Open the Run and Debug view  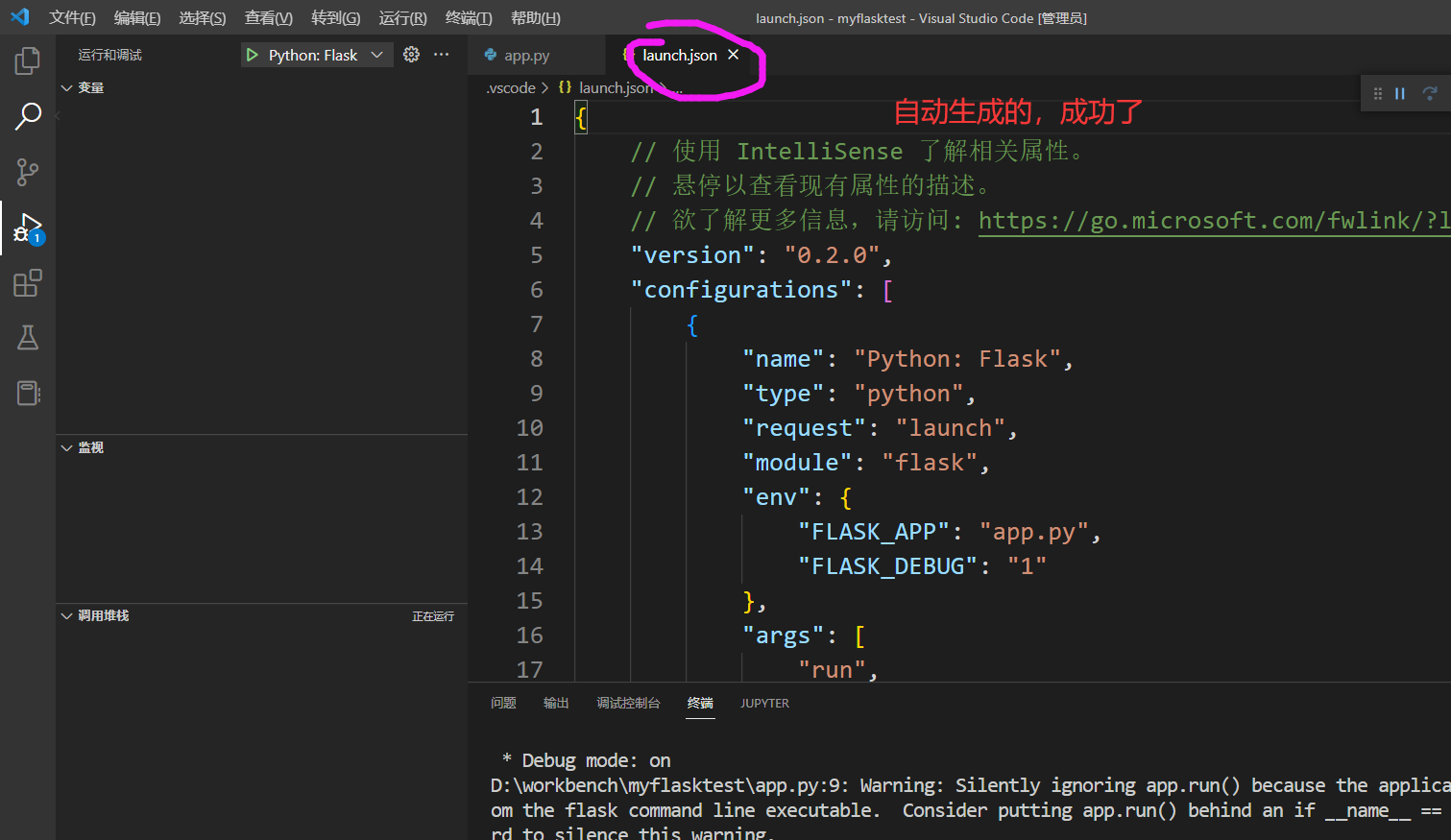pos(28,228)
